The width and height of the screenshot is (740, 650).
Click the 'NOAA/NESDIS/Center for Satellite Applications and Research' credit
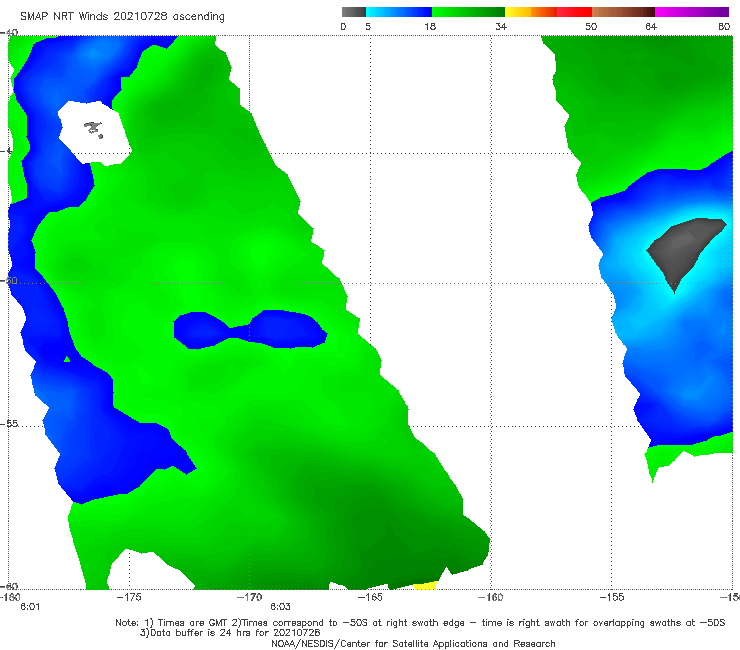coord(413,644)
